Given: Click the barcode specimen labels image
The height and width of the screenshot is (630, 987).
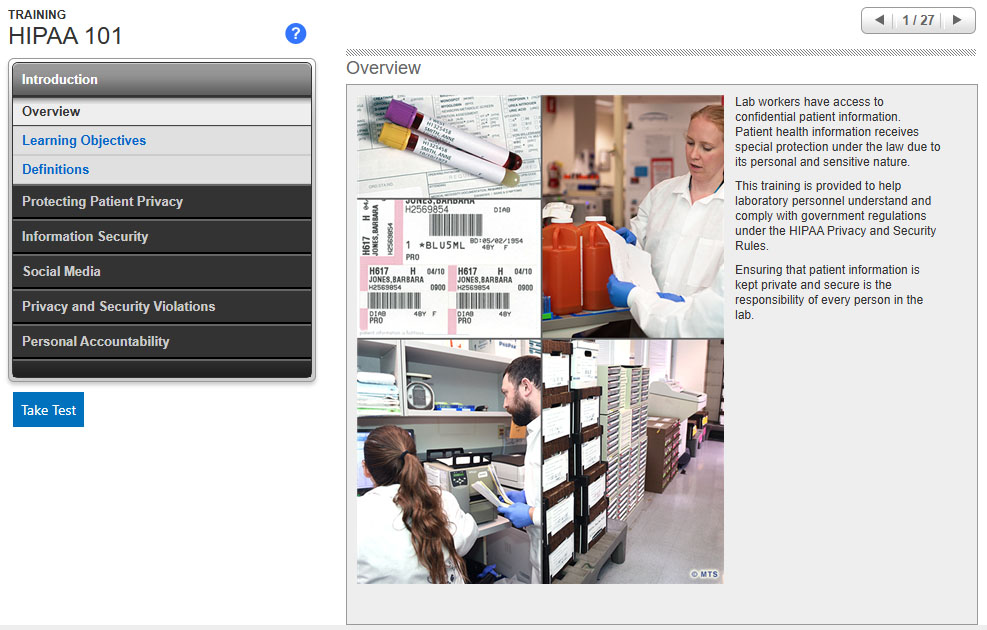Looking at the screenshot, I should tap(449, 267).
